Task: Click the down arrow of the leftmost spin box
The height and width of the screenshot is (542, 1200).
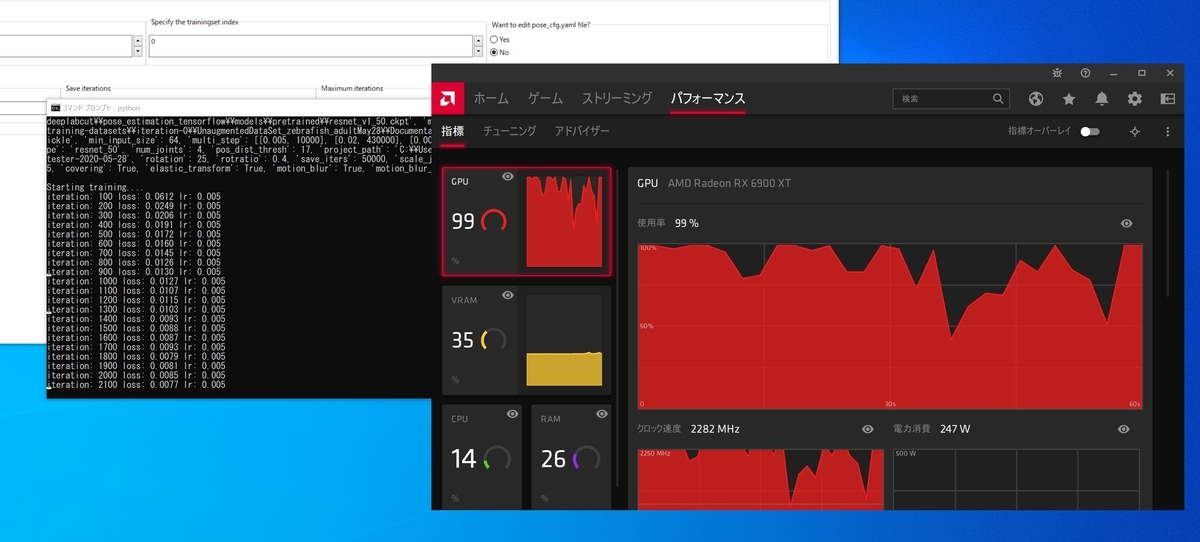Action: click(137, 51)
